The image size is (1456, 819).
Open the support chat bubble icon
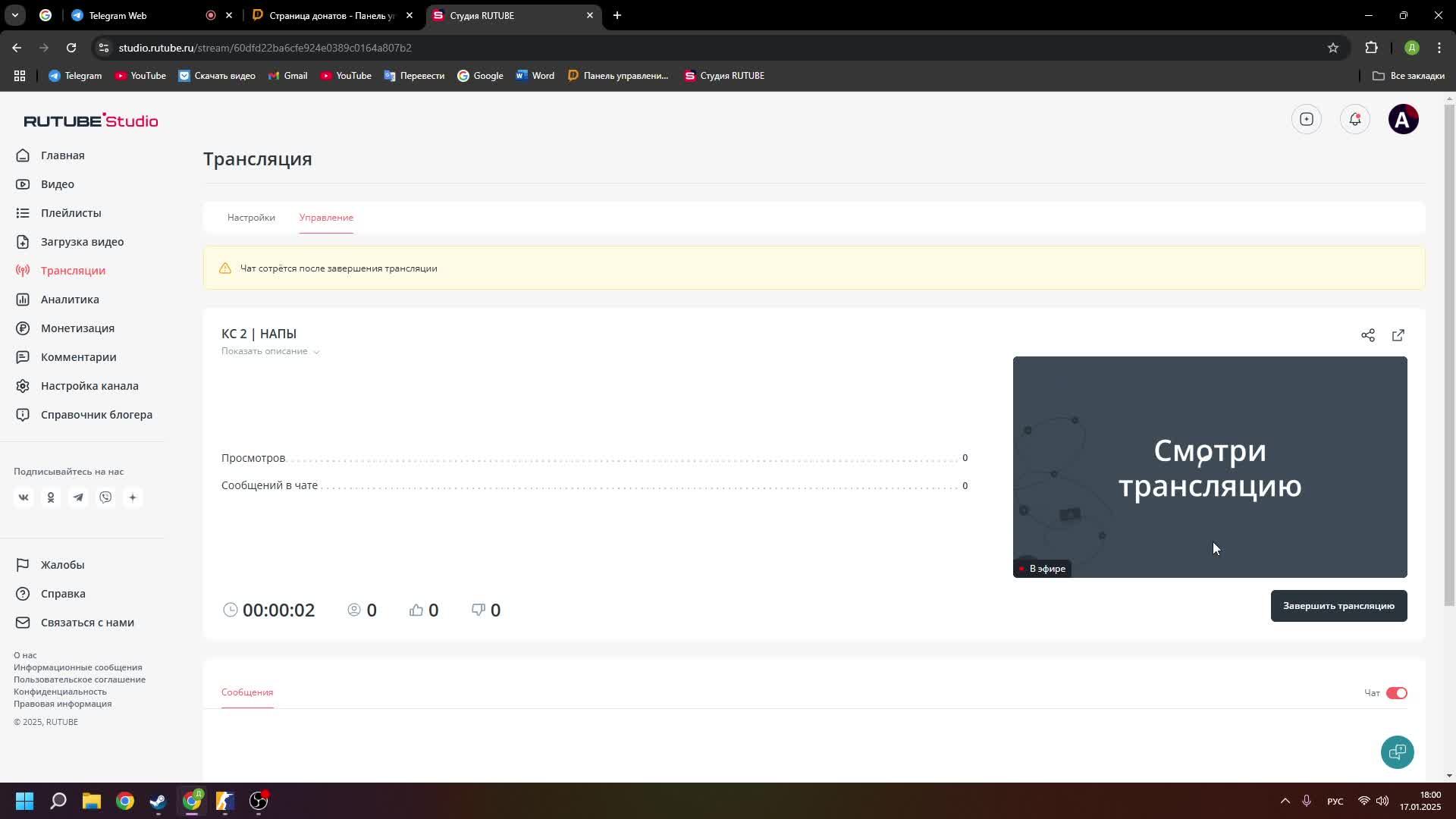click(x=1397, y=752)
